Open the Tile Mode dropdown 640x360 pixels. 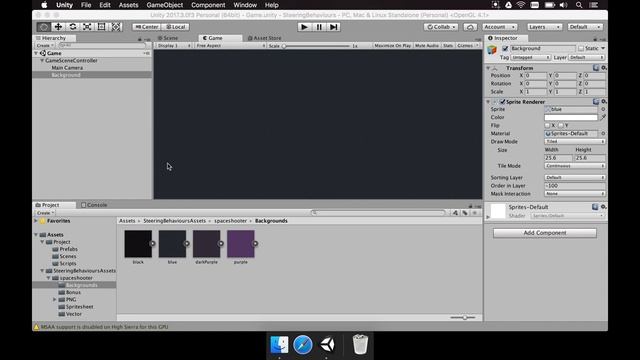(x=575, y=166)
